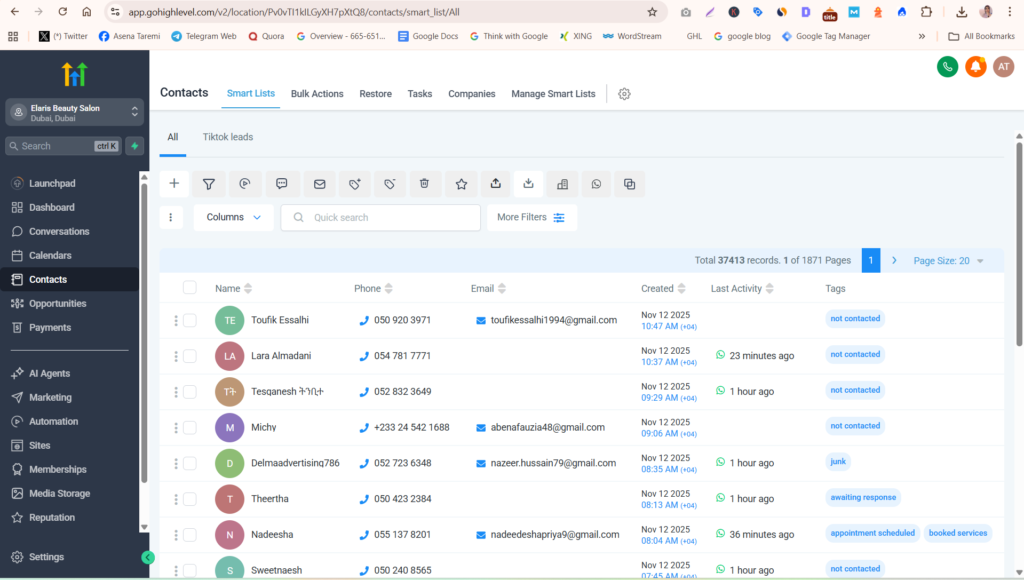Go to next page with arrow
The height and width of the screenshot is (580, 1024).
[x=894, y=261]
